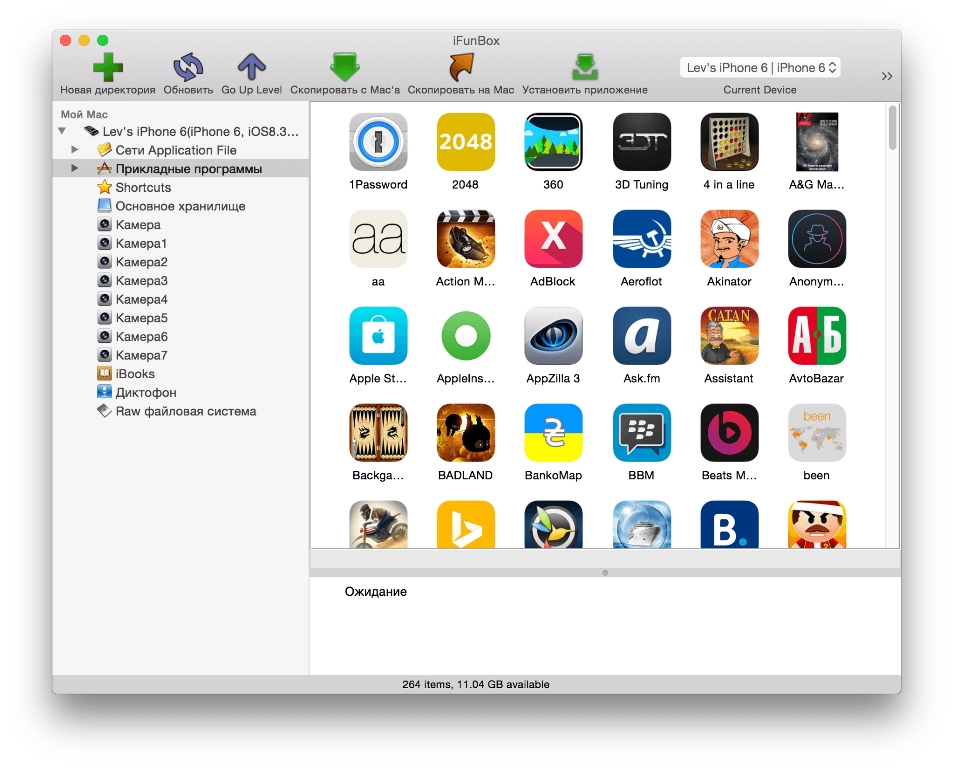Screen dimensions: 953x768
Task: Select the Камера1 sidebar item
Action: pos(132,244)
